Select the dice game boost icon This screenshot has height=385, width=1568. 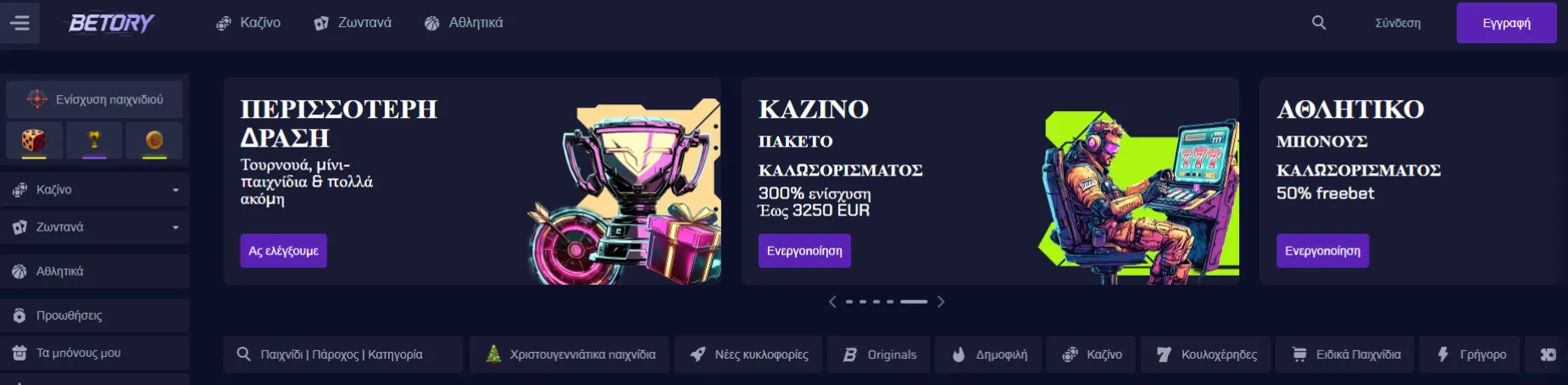34,141
